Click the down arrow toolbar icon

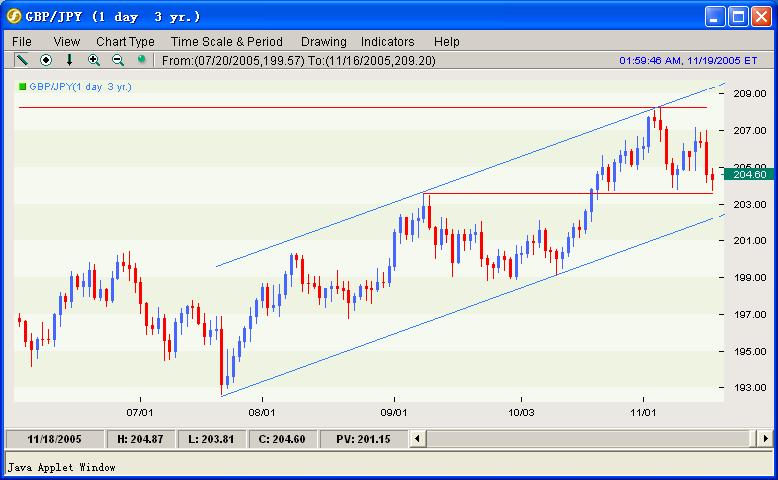coord(69,60)
